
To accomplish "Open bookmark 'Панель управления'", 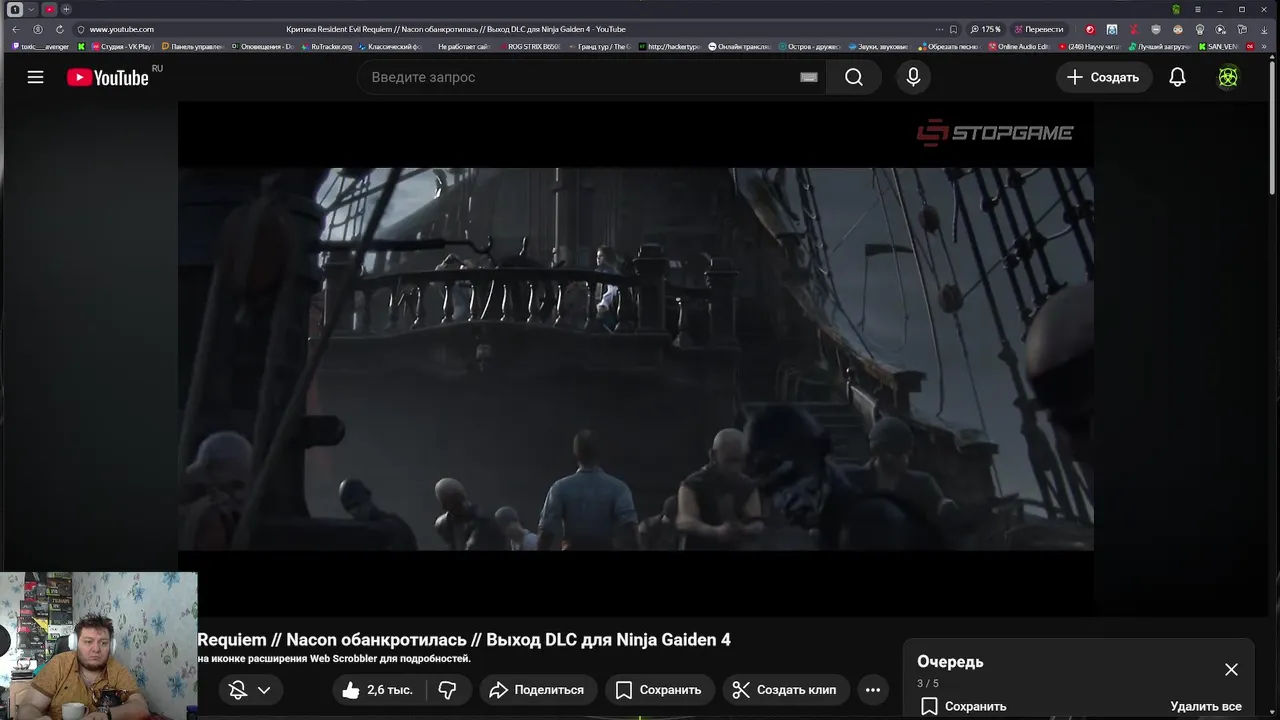I will pos(192,47).
